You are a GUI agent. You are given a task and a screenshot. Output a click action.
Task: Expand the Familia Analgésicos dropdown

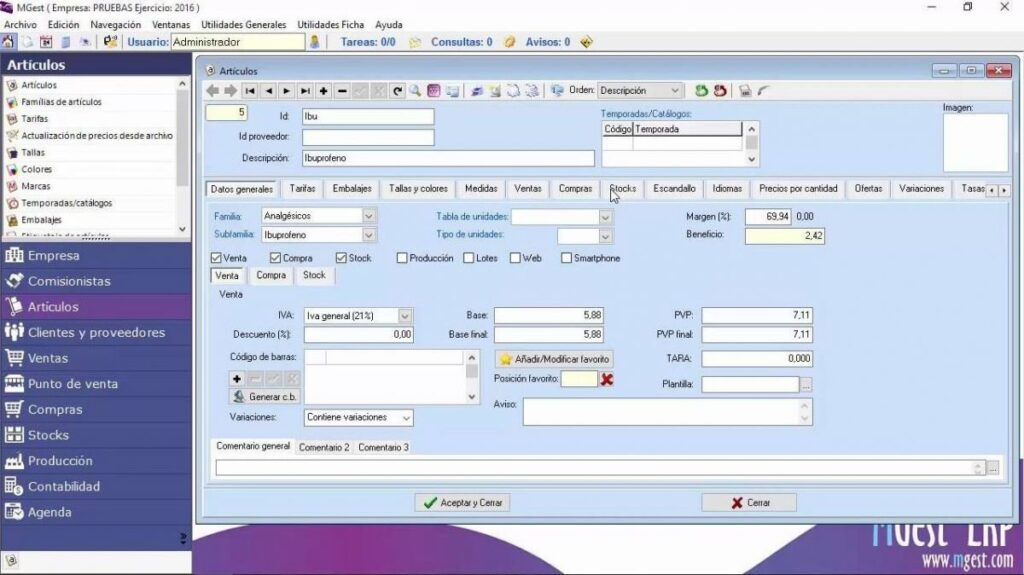[368, 216]
